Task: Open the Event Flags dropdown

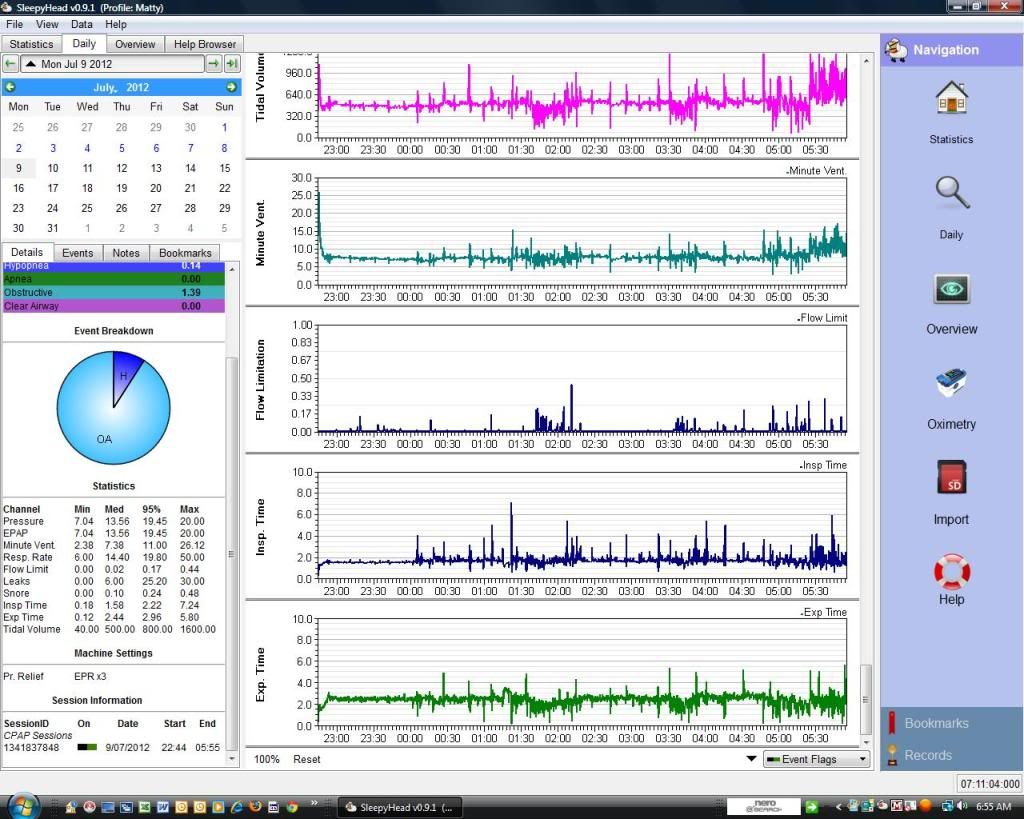Action: click(816, 759)
